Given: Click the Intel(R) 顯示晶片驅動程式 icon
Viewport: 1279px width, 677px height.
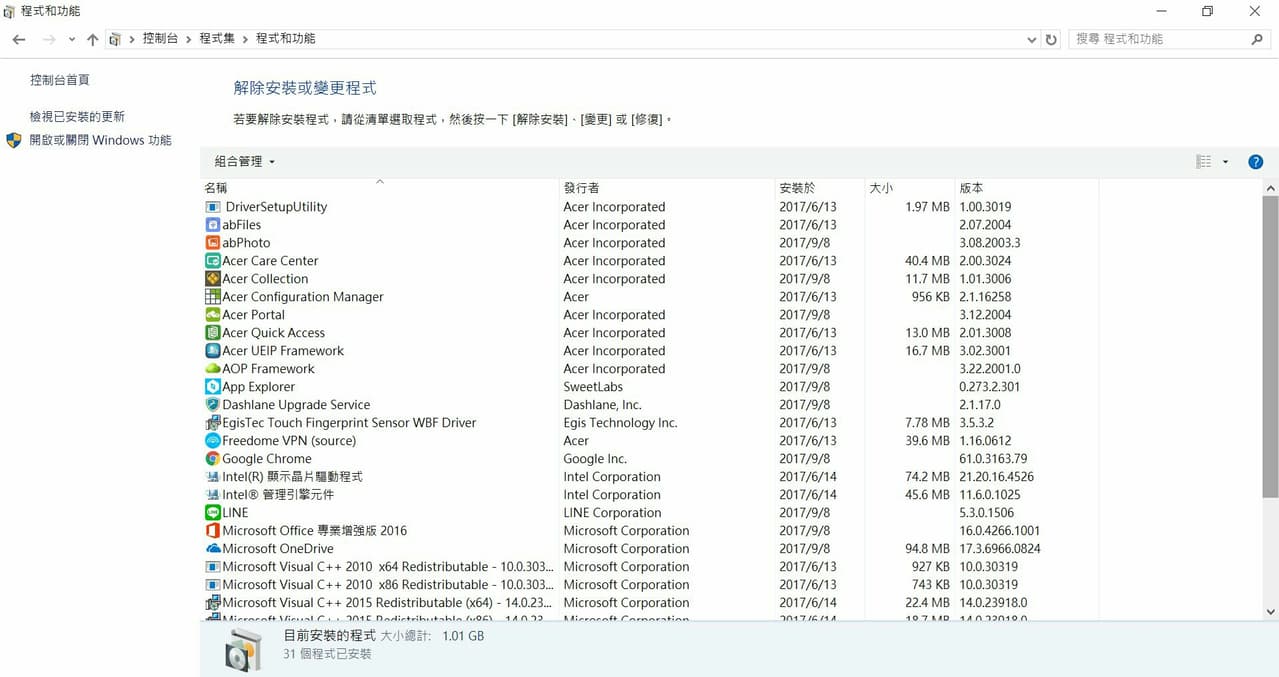Looking at the screenshot, I should [x=212, y=477].
